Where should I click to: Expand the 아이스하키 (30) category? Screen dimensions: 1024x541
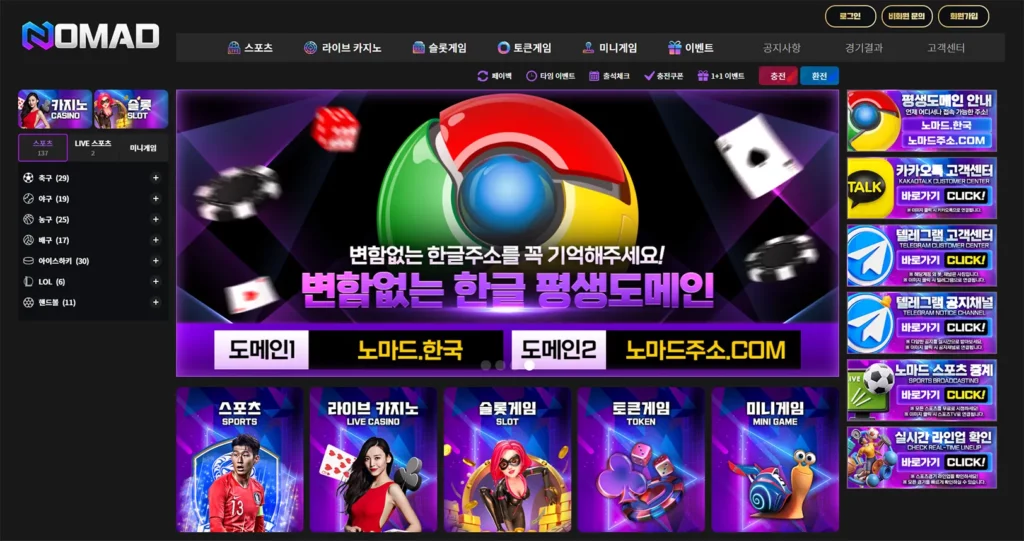coord(155,261)
